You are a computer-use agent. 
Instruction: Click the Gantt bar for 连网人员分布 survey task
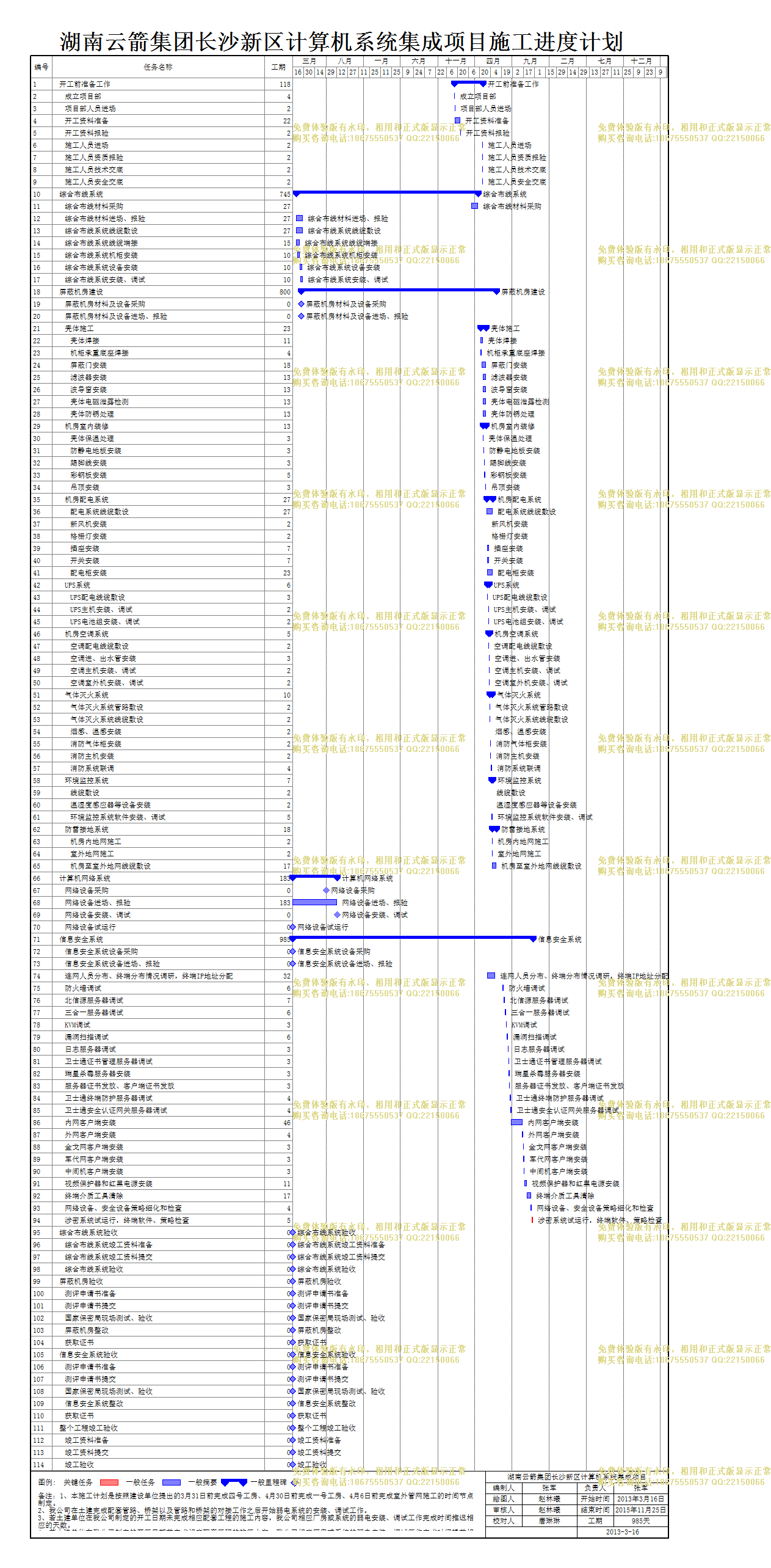[x=491, y=975]
